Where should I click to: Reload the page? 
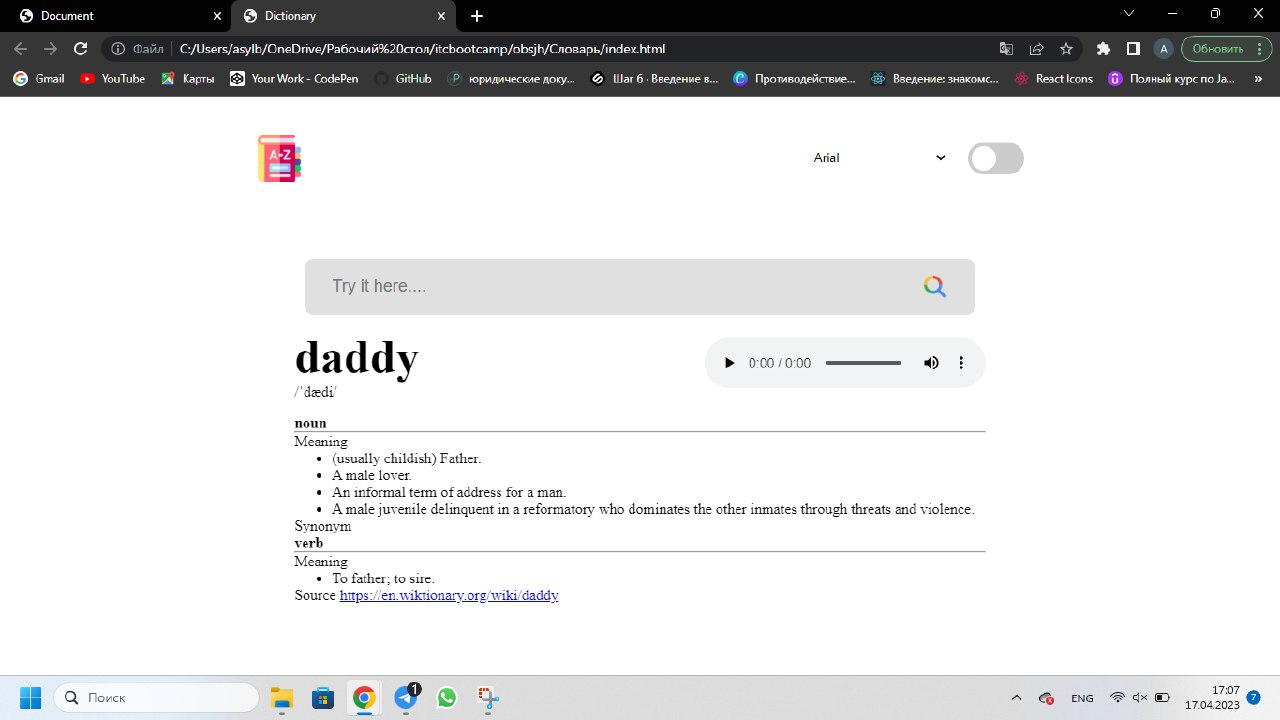pyautogui.click(x=81, y=48)
